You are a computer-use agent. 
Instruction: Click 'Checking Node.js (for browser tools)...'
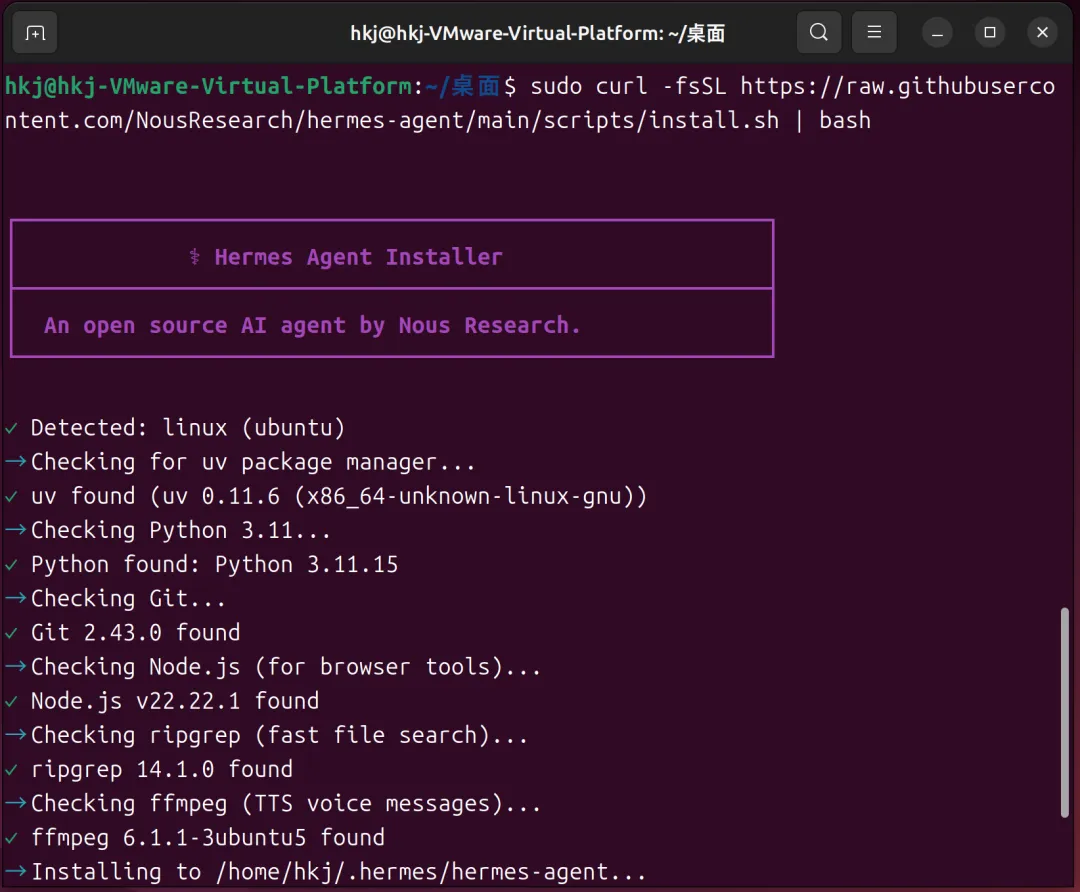click(286, 667)
